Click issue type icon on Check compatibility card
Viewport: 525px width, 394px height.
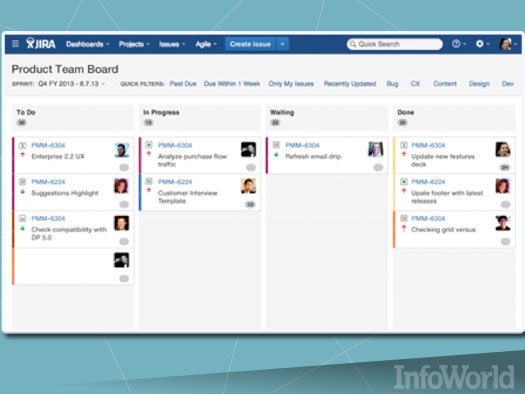pos(22,218)
